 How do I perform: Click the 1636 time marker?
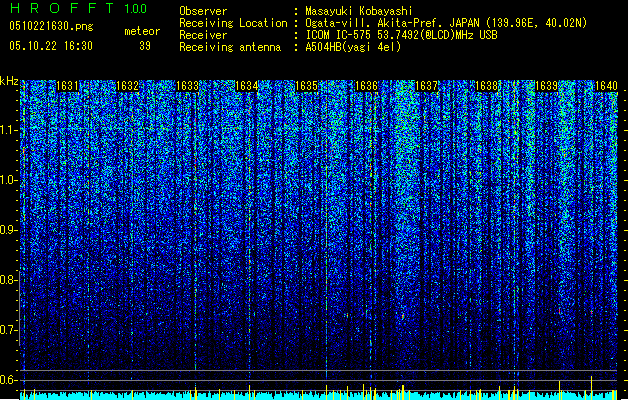pos(367,86)
